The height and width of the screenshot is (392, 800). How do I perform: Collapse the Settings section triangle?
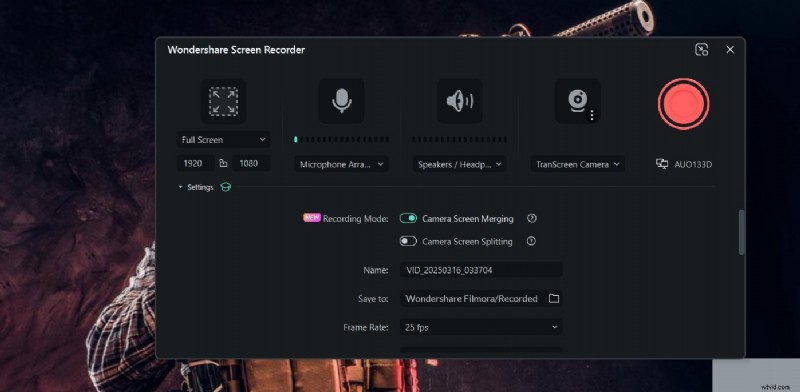coord(180,187)
